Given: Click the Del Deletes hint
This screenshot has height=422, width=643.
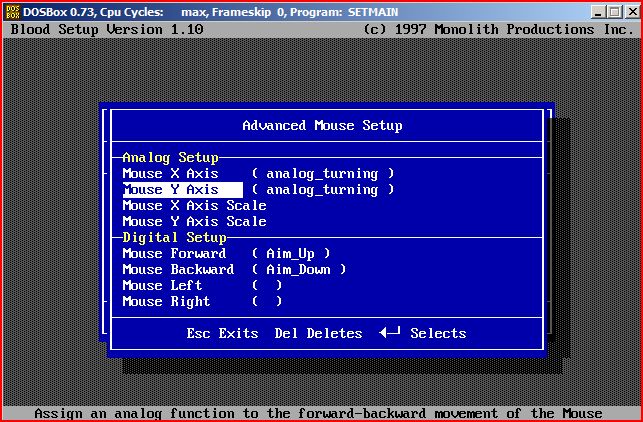Looking at the screenshot, I should pos(318,333).
